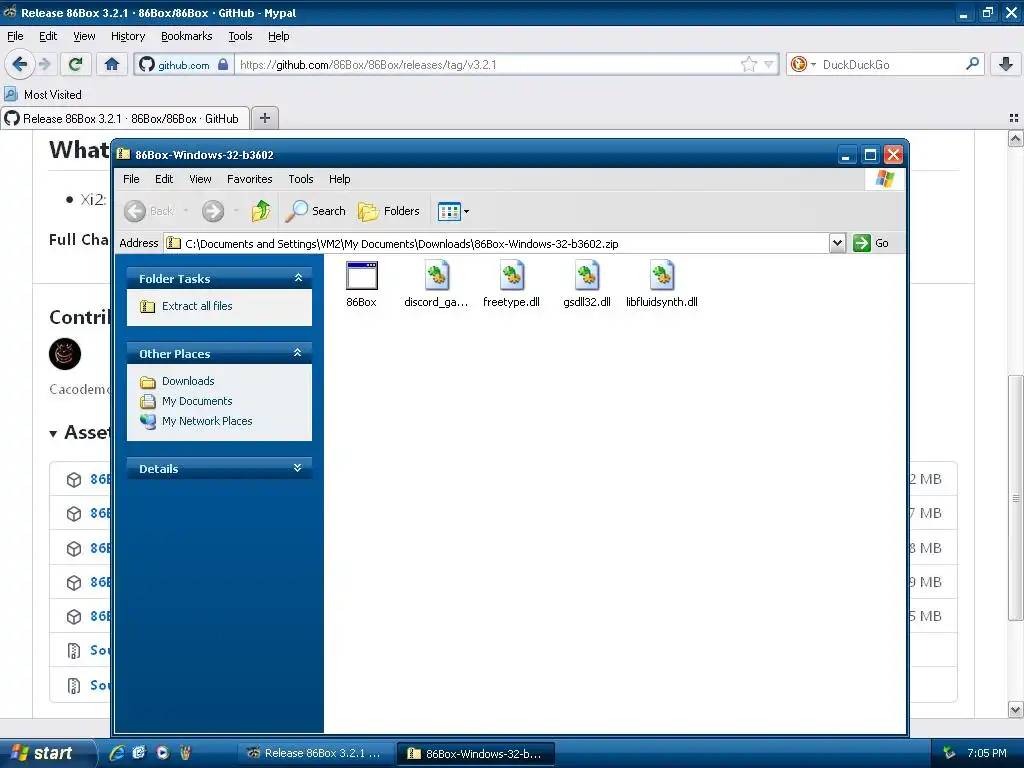Open the Most Visited bookmarks folder
1024x768 pixels.
tap(43, 95)
